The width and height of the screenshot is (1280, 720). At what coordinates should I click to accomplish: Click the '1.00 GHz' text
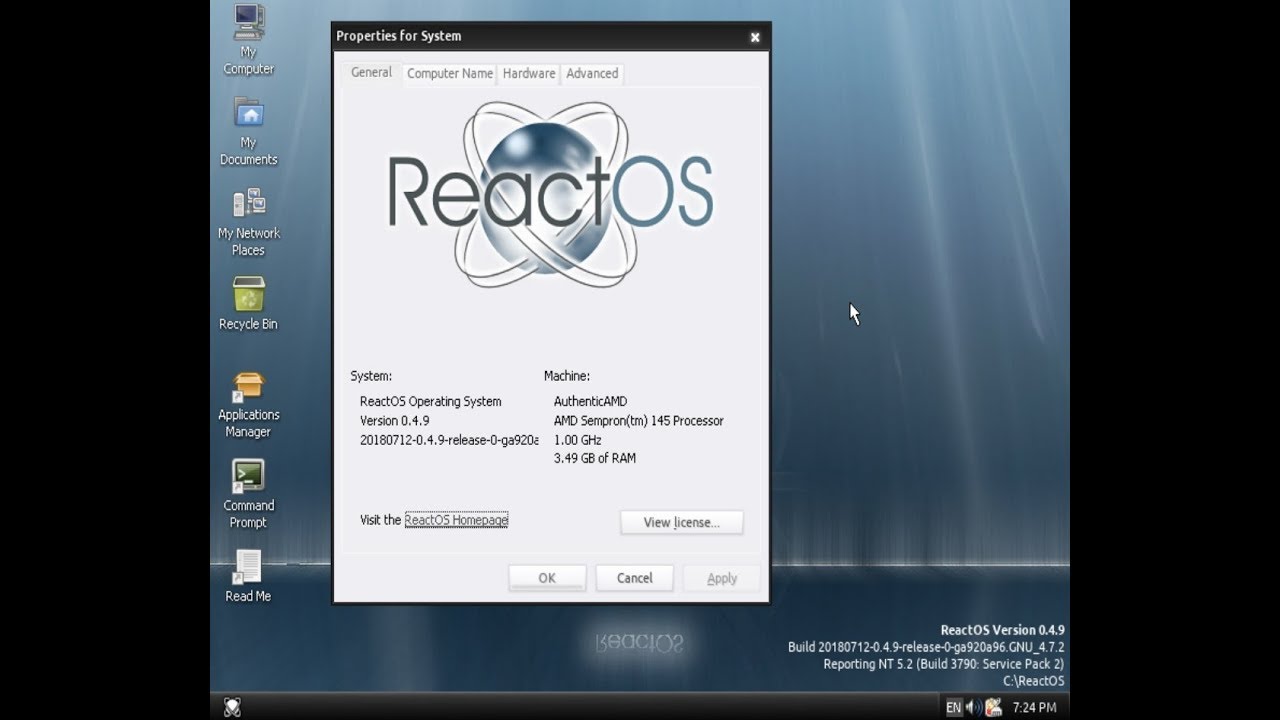coord(577,440)
